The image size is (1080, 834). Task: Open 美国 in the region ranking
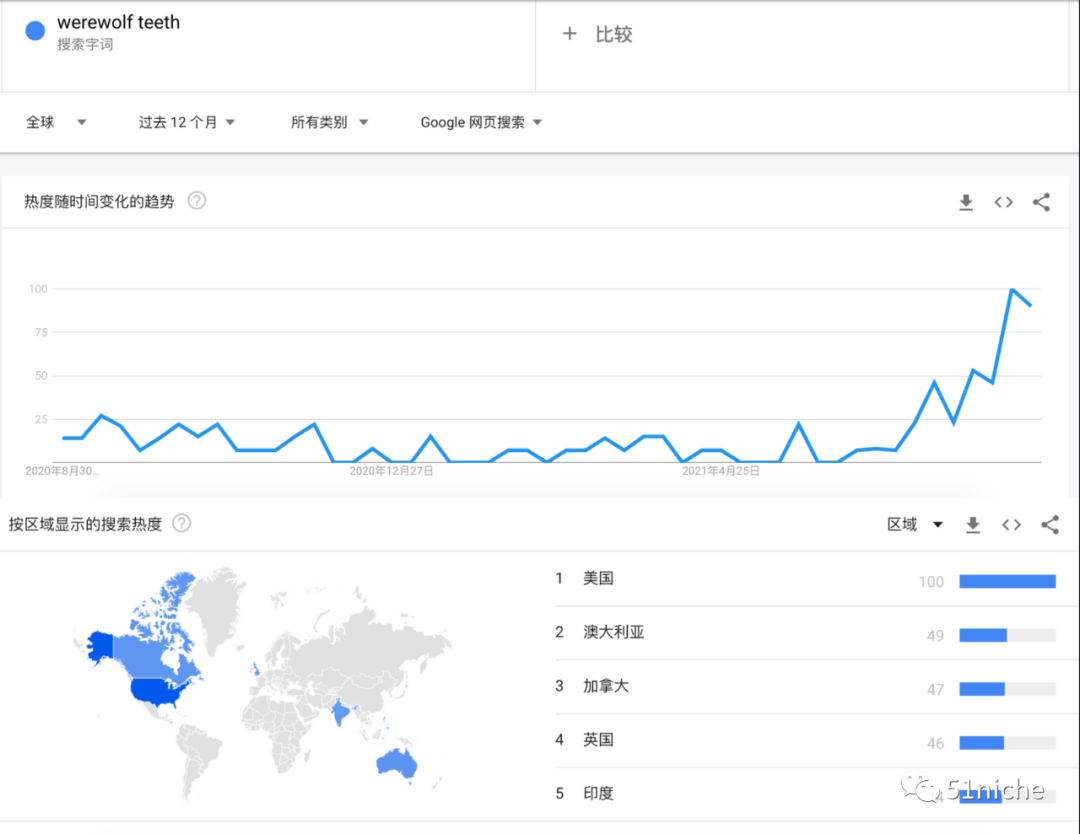pyautogui.click(x=598, y=578)
